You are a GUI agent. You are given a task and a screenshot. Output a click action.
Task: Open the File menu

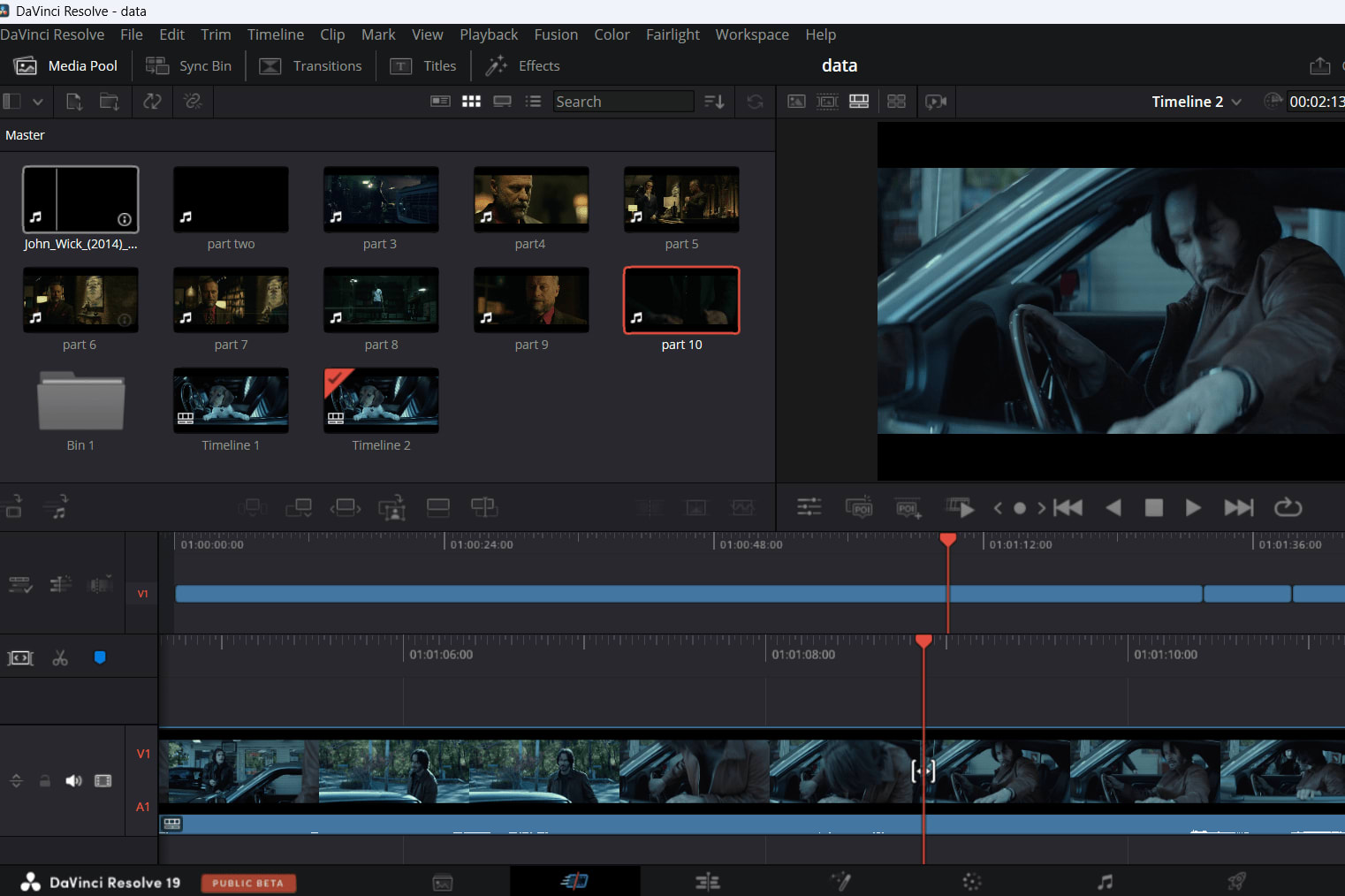tap(132, 34)
